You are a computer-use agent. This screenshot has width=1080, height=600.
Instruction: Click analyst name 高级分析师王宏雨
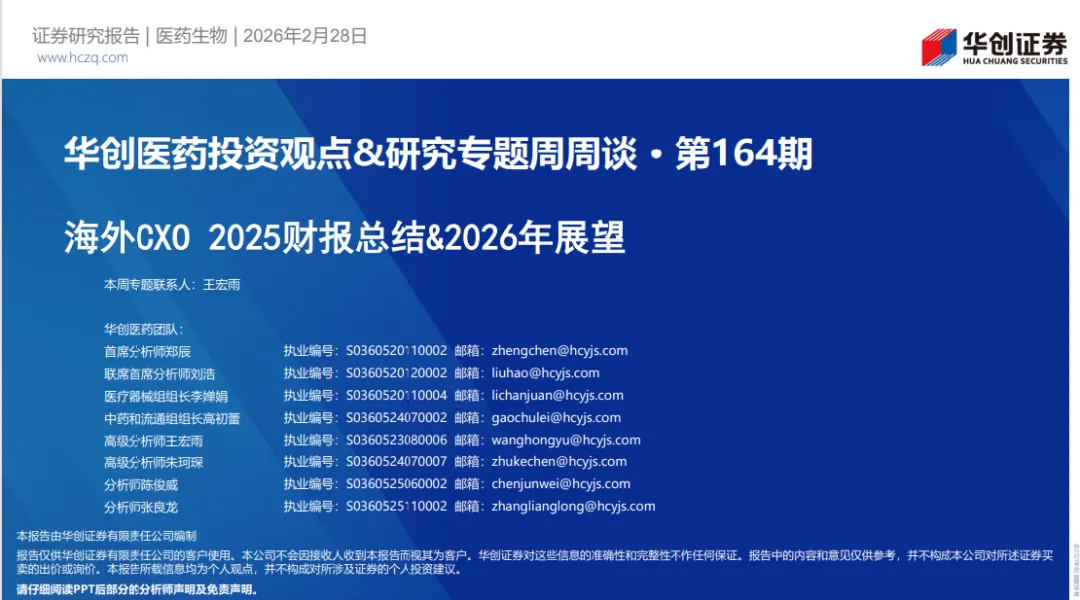154,441
